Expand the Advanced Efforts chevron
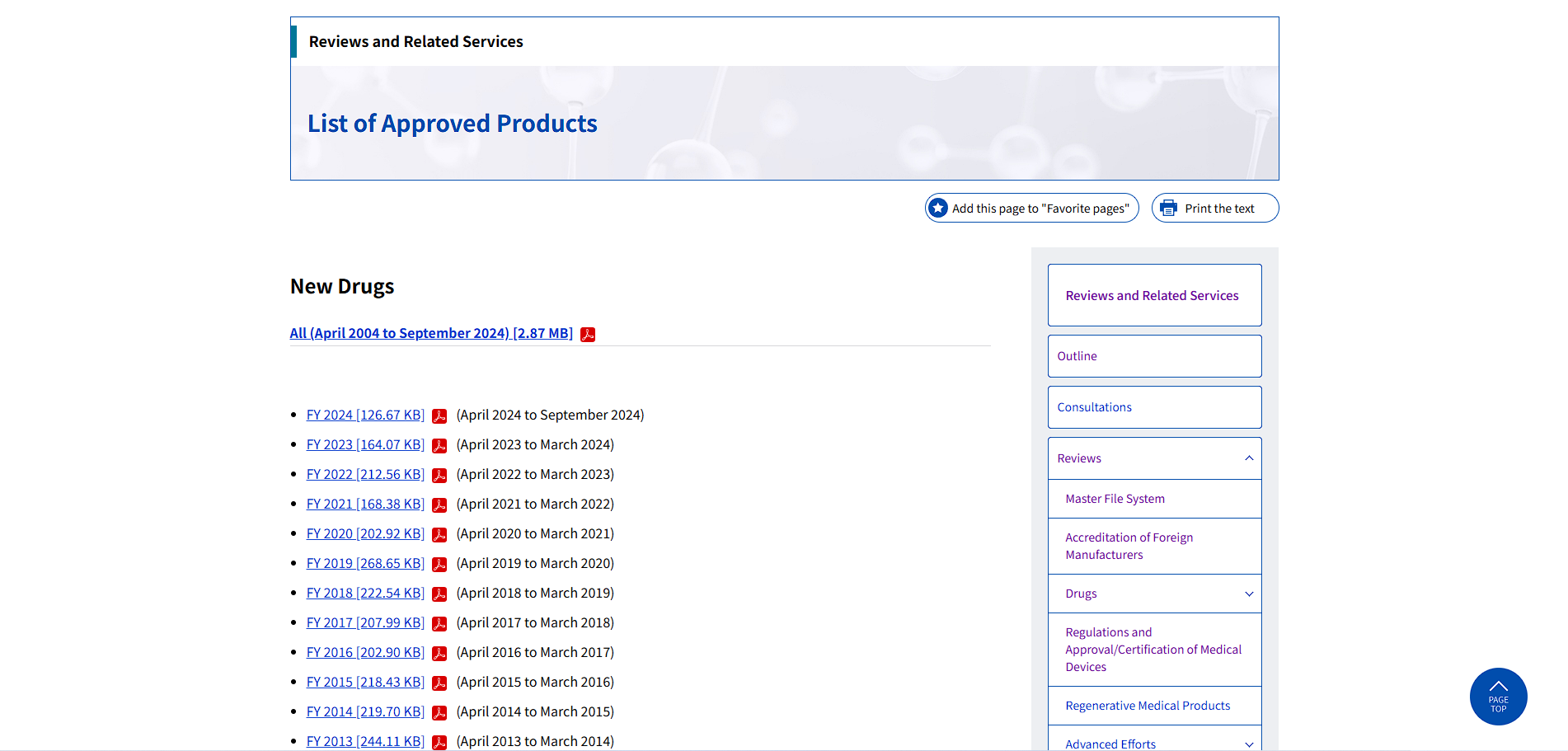The image size is (1568, 751). tap(1249, 744)
